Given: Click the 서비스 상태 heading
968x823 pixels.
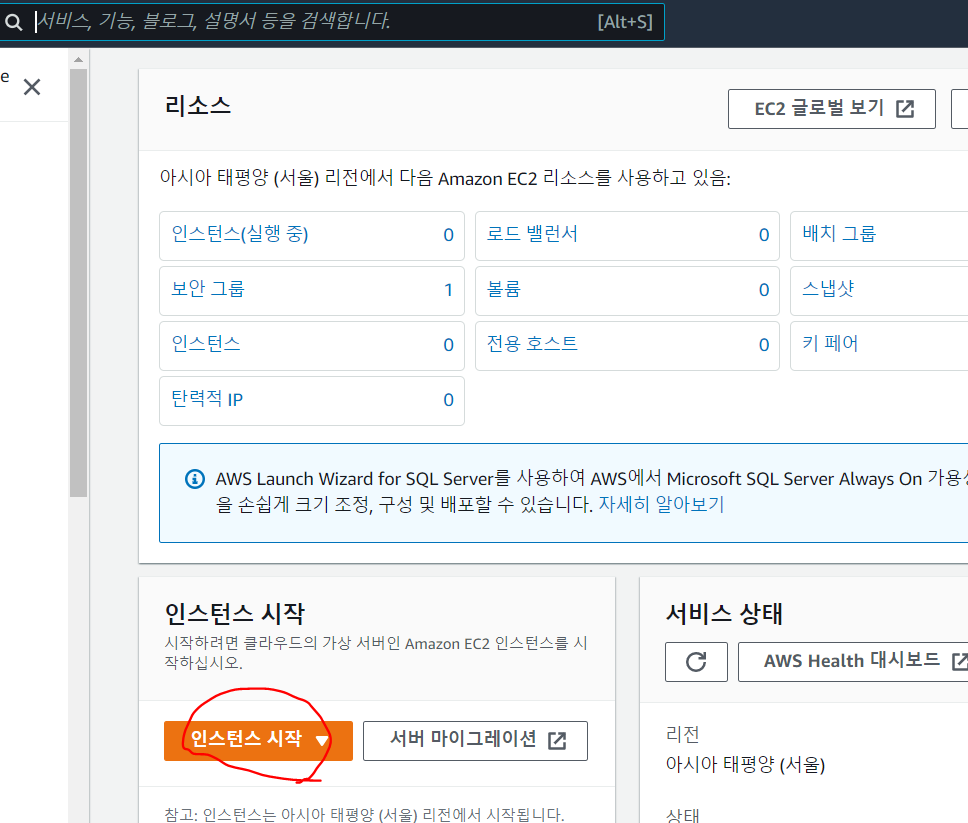Looking at the screenshot, I should click(x=724, y=614).
